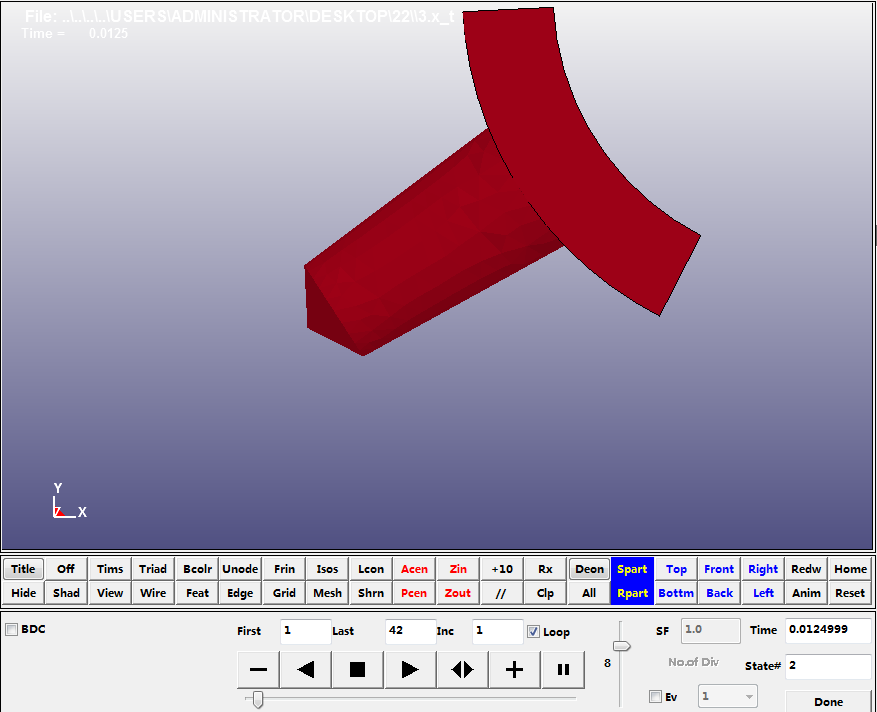877x712 pixels.
Task: Click the SF scale factor field
Action: (710, 630)
